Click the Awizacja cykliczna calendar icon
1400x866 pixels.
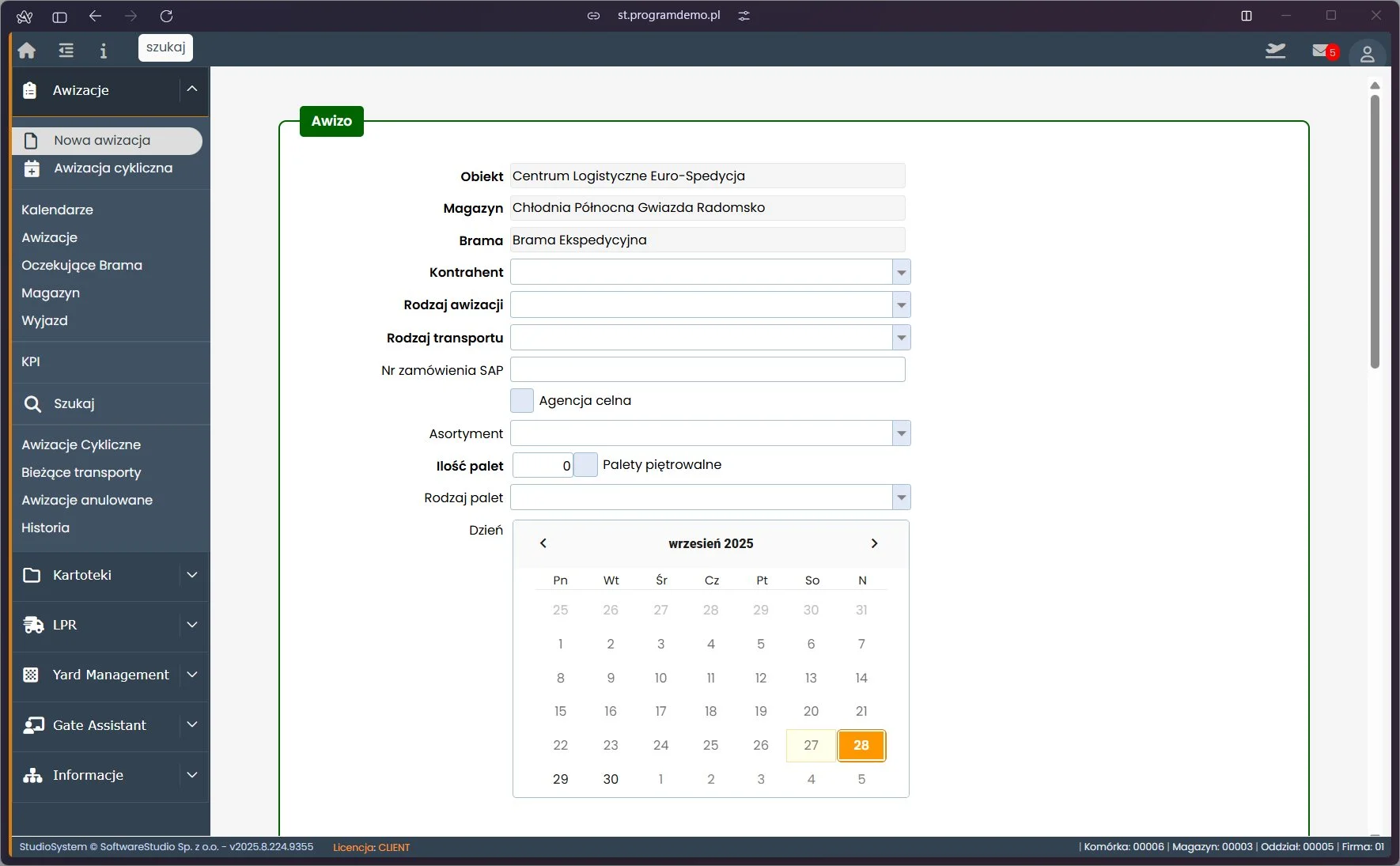tap(32, 168)
